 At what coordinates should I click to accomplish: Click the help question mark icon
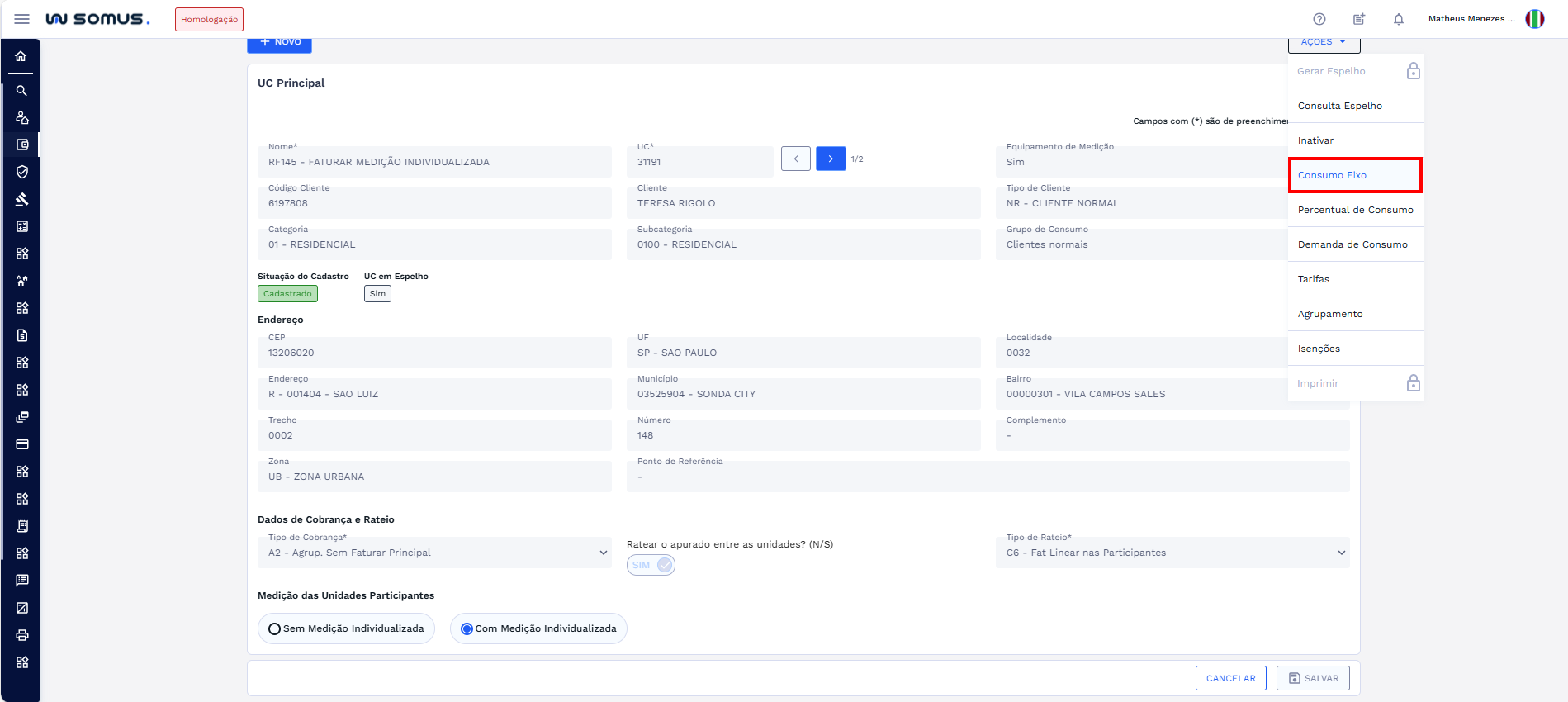click(x=1319, y=19)
